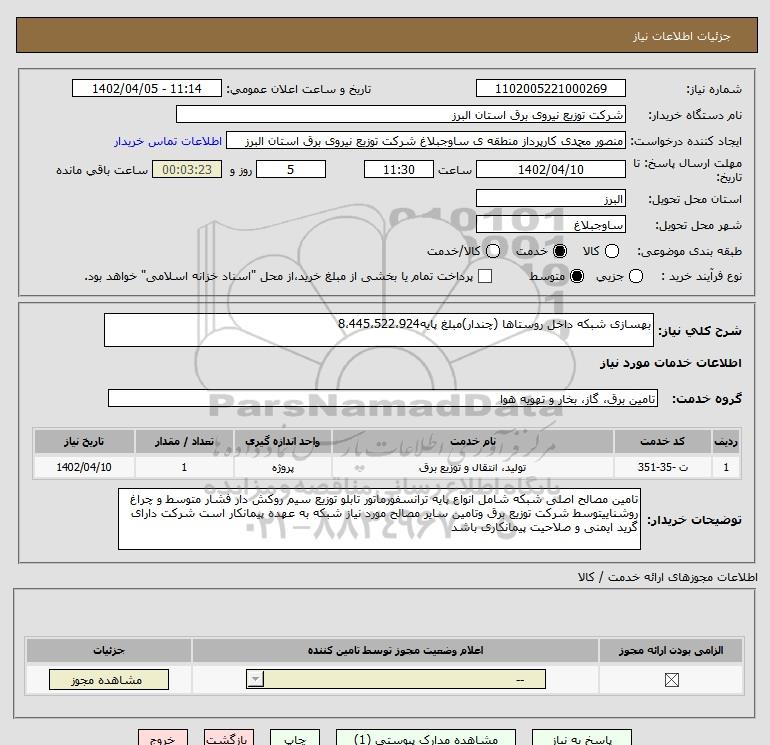Click the بازگشت back button

229,738
